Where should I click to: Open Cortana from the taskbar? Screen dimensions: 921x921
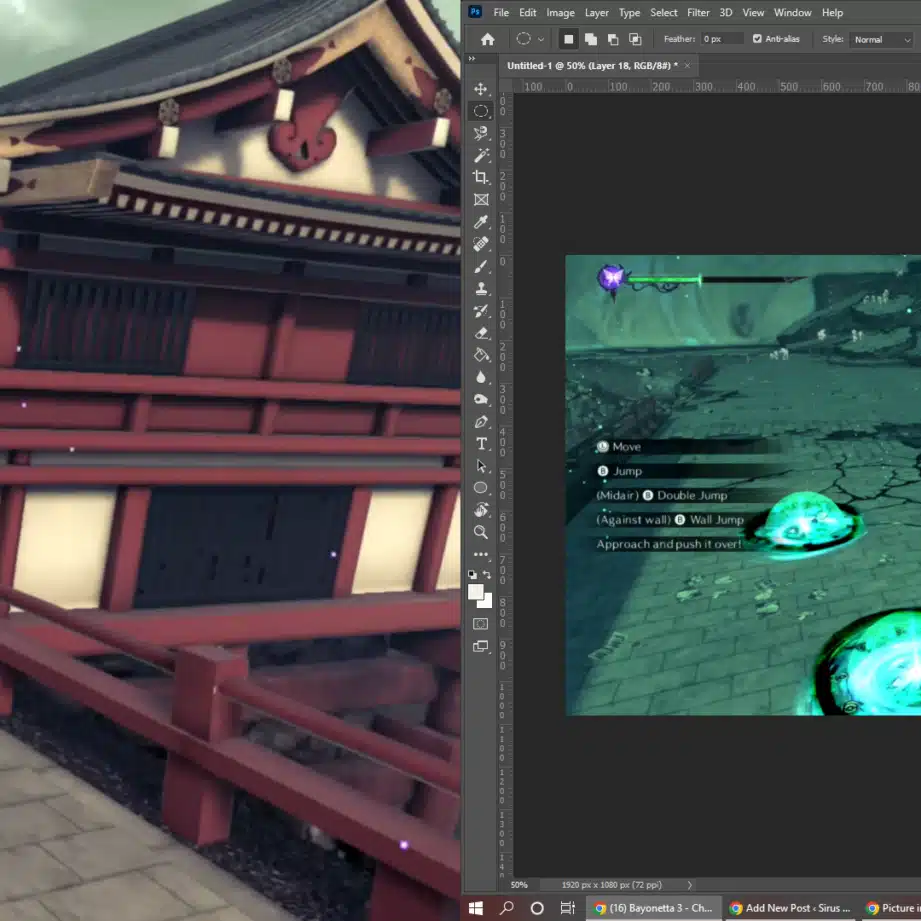(537, 908)
